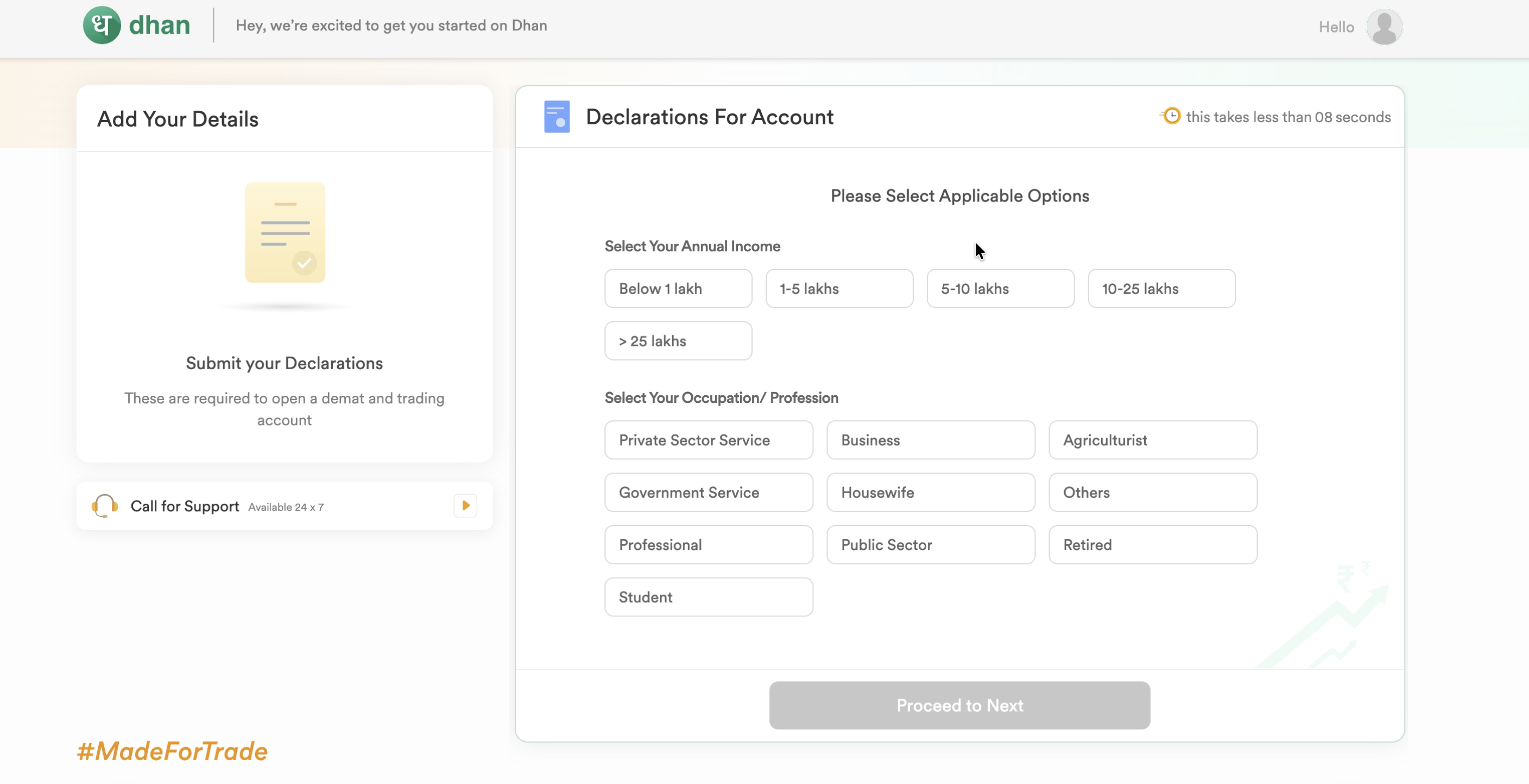This screenshot has width=1529, height=784.
Task: Select Private Sector Service occupation
Action: click(709, 440)
